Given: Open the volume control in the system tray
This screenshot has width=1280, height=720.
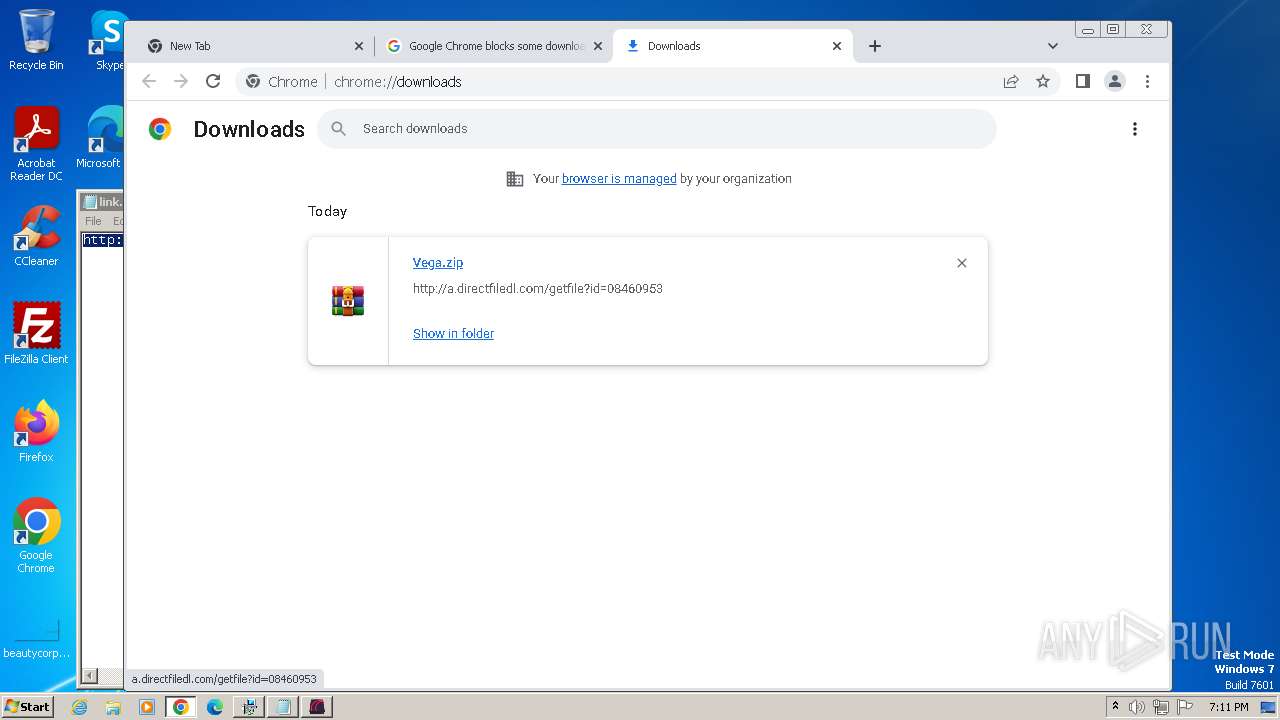Looking at the screenshot, I should [1137, 707].
